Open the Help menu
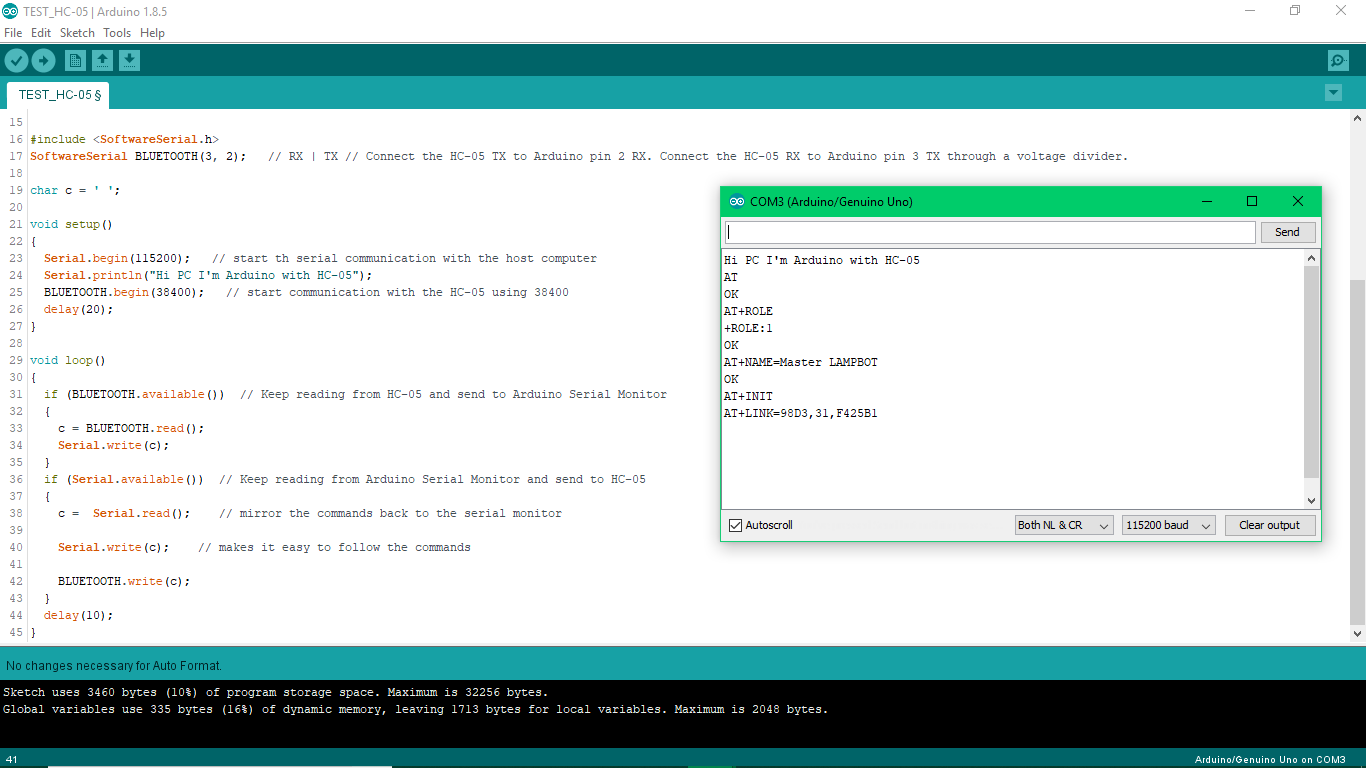This screenshot has height=768, width=1366. (152, 33)
